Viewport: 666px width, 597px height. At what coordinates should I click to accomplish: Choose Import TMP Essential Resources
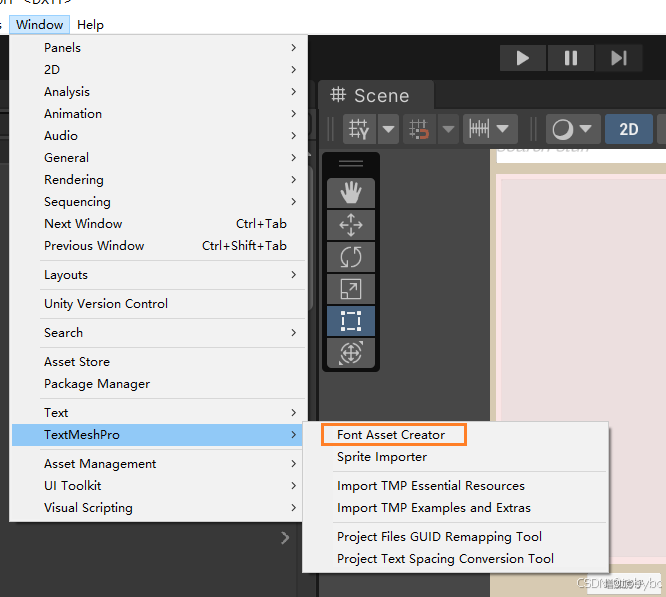point(455,486)
